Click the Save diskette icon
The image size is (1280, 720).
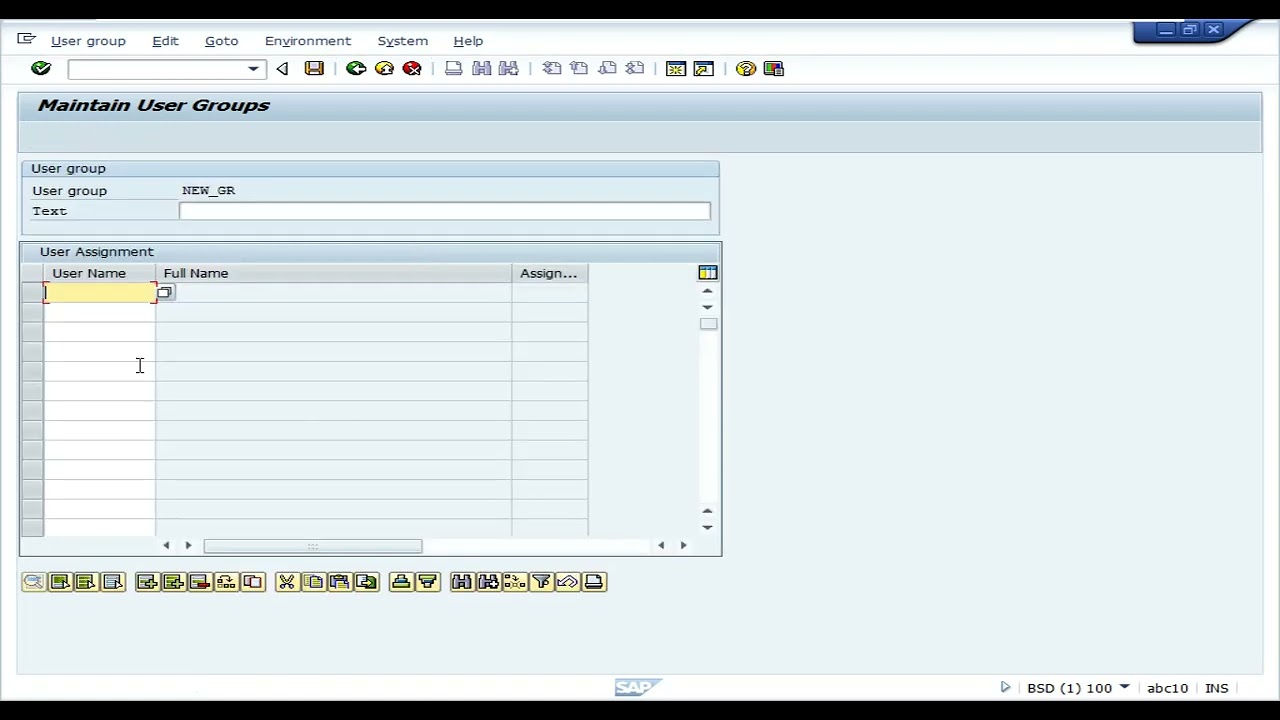(314, 68)
